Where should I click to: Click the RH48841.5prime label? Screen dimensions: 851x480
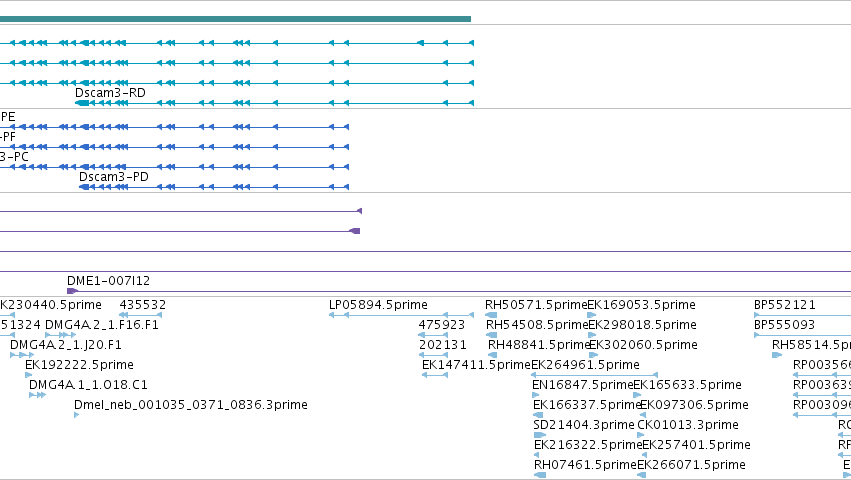(x=538, y=345)
